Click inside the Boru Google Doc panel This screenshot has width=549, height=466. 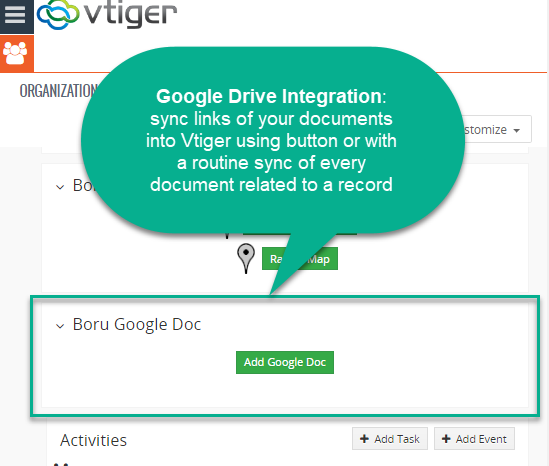click(285, 356)
